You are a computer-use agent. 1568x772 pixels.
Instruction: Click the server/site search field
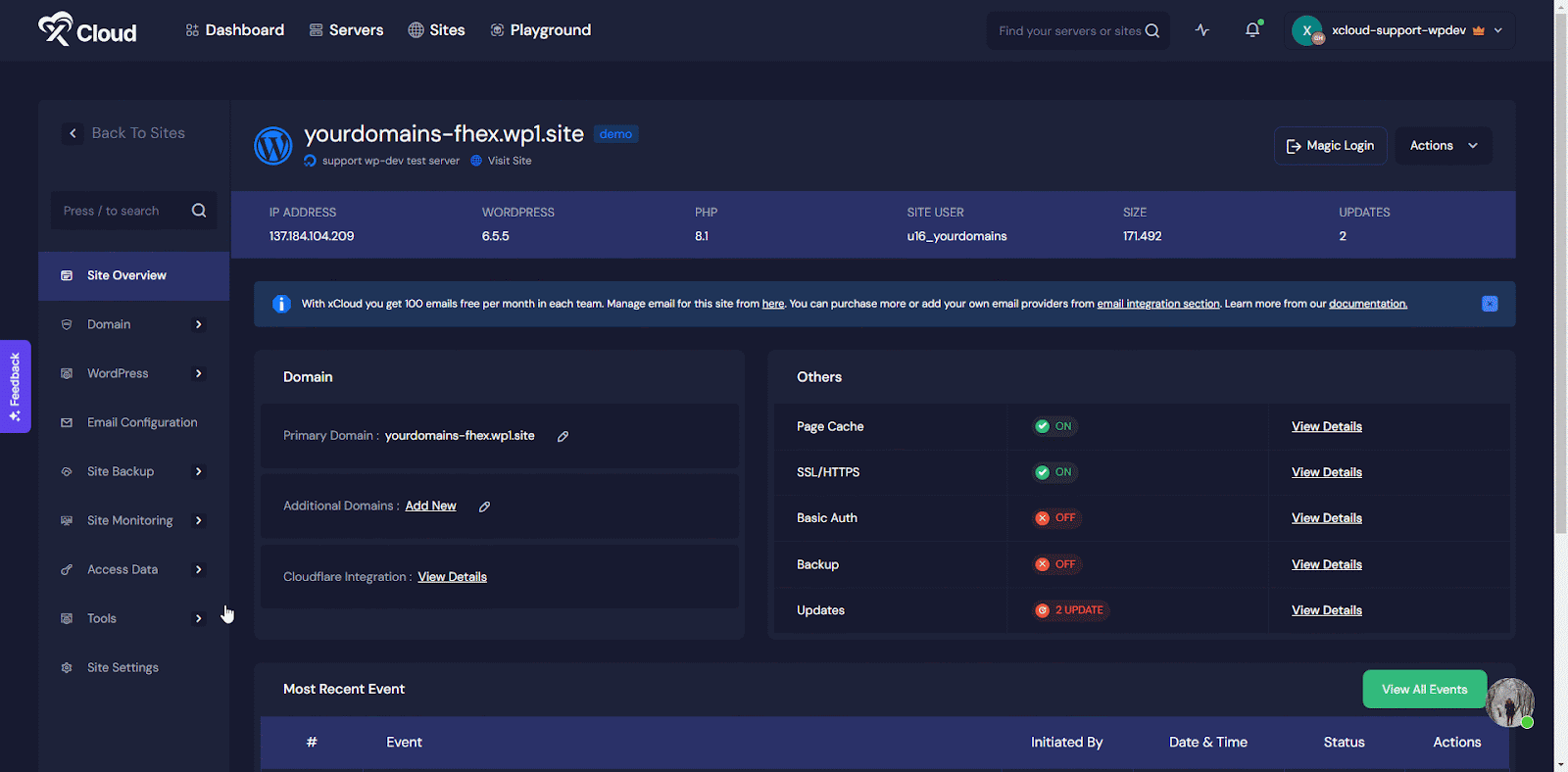click(1068, 31)
